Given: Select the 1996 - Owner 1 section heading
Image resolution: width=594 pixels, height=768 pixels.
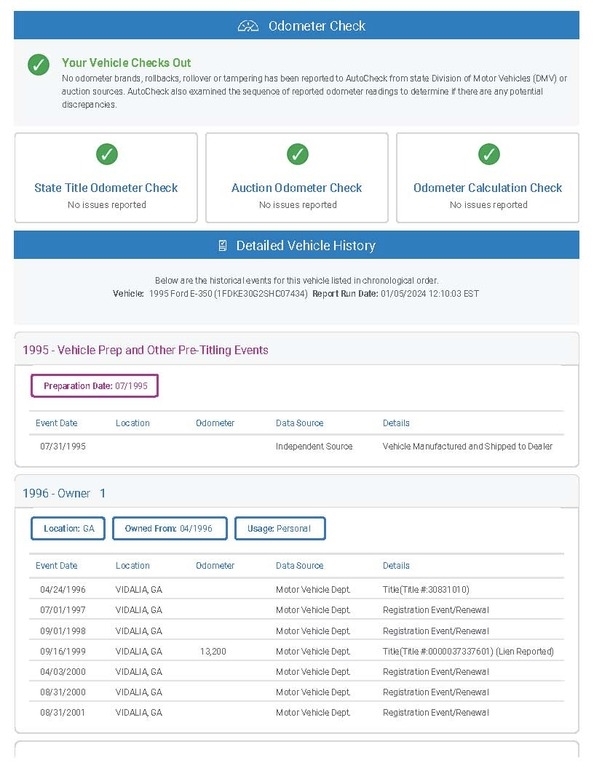Looking at the screenshot, I should click(x=64, y=493).
